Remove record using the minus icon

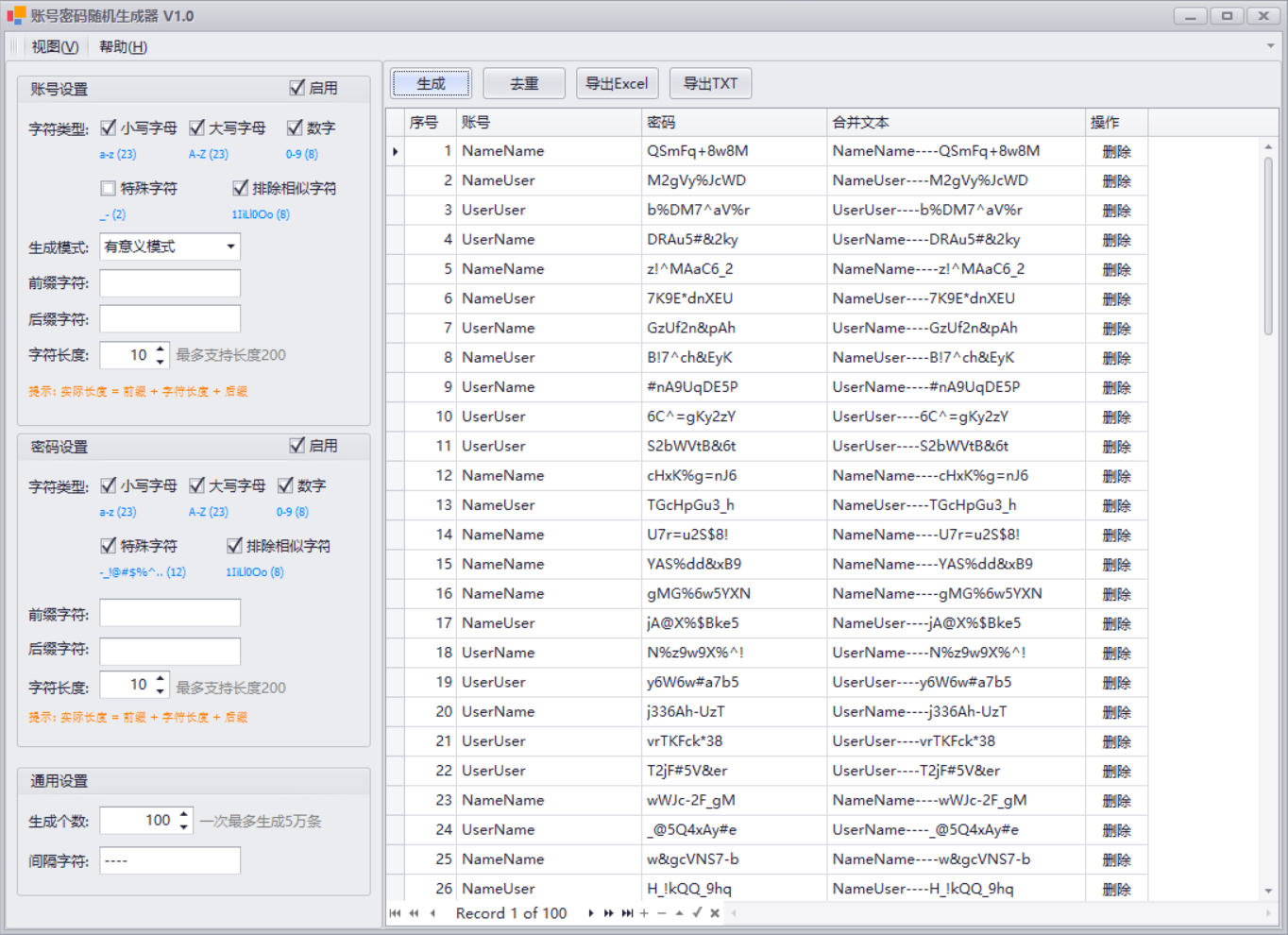662,913
